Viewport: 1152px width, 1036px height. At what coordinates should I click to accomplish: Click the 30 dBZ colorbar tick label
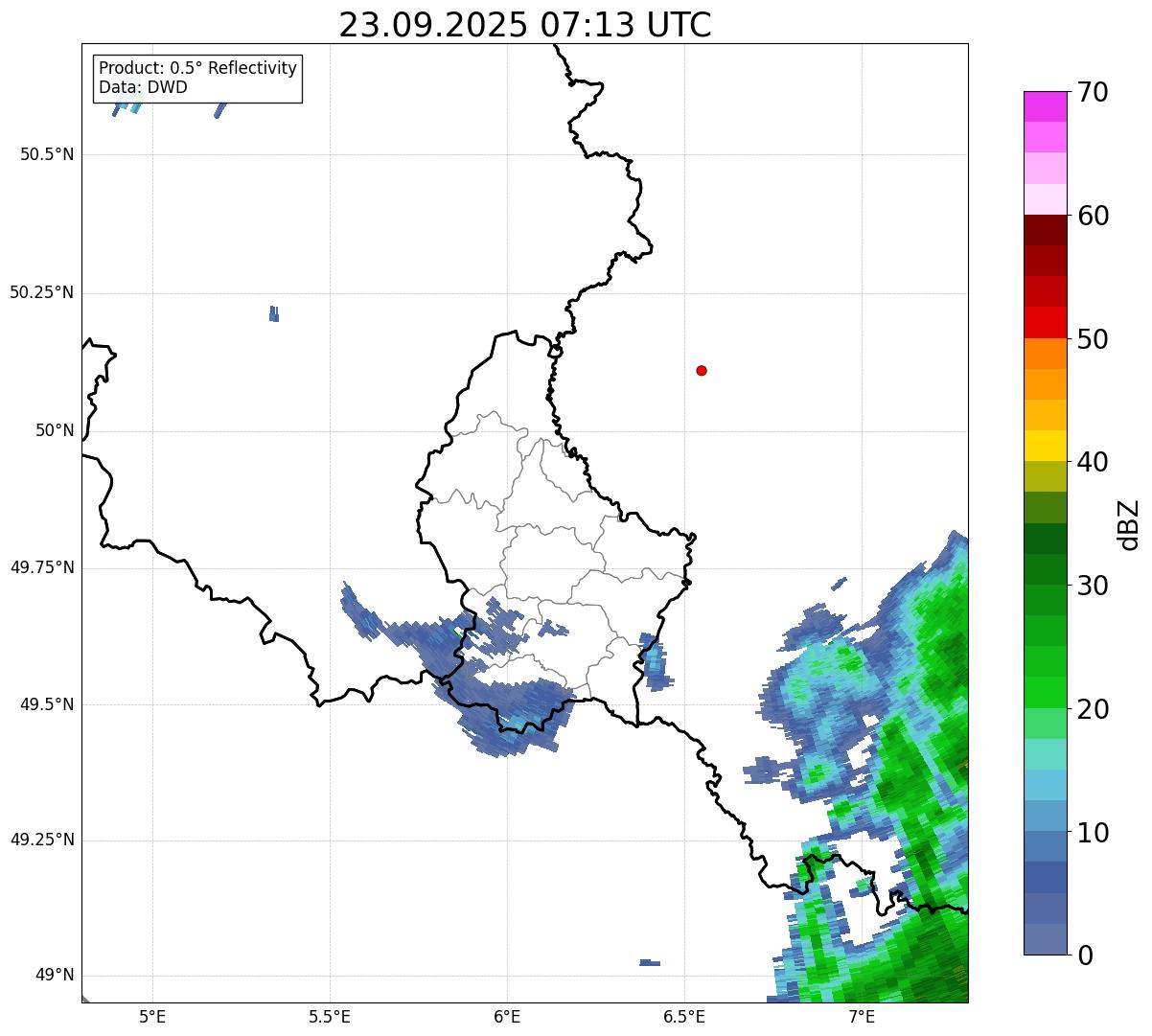click(x=1093, y=586)
